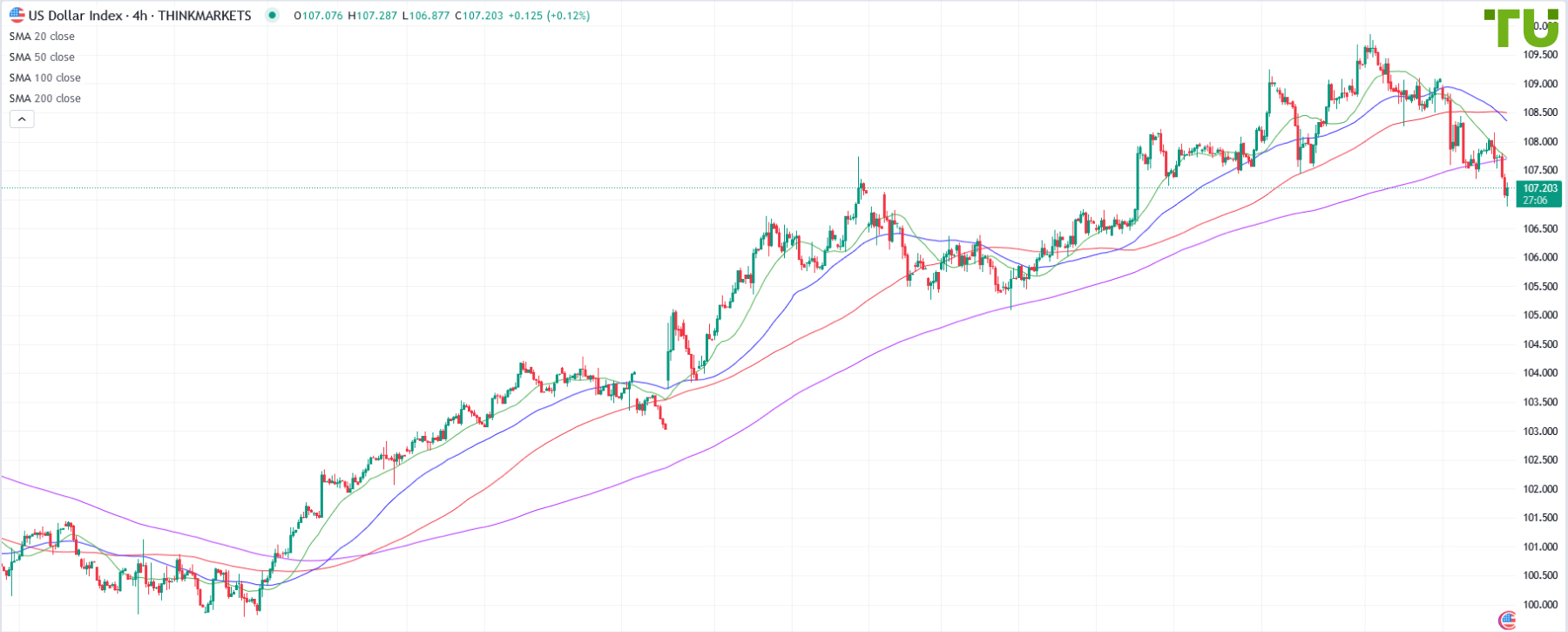
Task: Click the high value H107.287 in header
Action: tap(372, 16)
